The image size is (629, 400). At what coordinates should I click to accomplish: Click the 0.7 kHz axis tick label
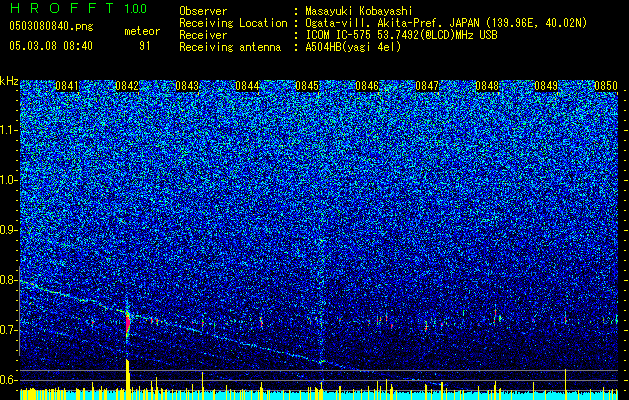coord(9,330)
